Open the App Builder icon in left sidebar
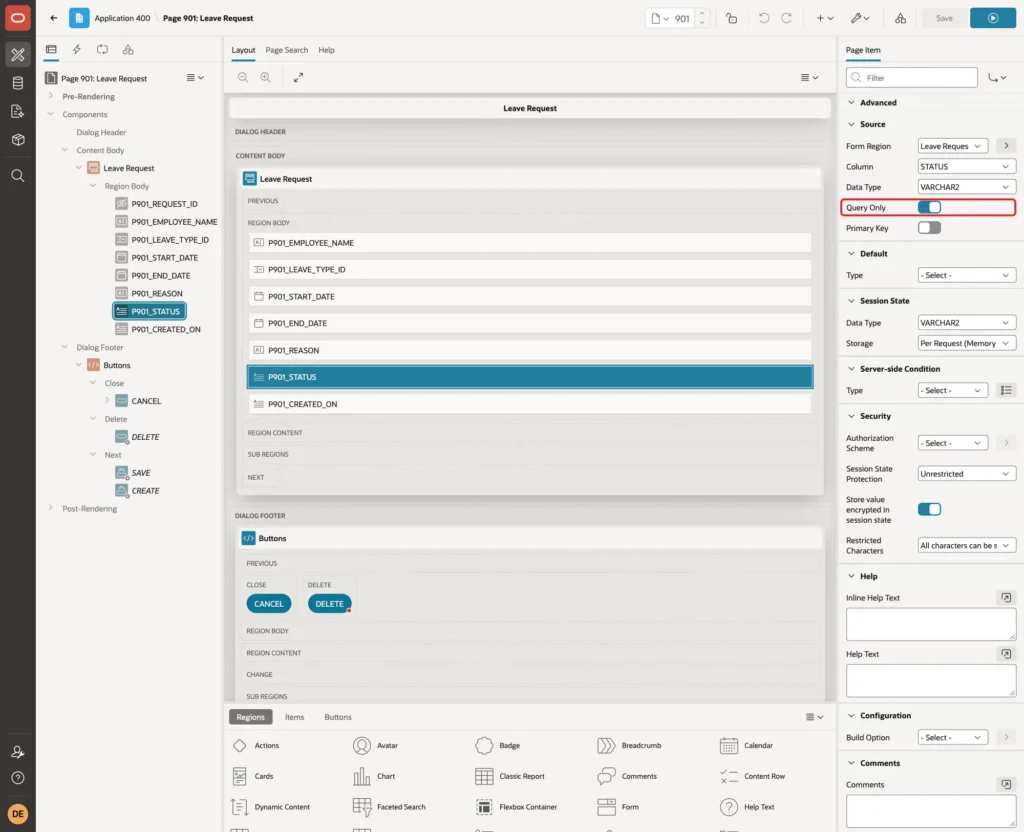The image size is (1024, 832). click(18, 55)
